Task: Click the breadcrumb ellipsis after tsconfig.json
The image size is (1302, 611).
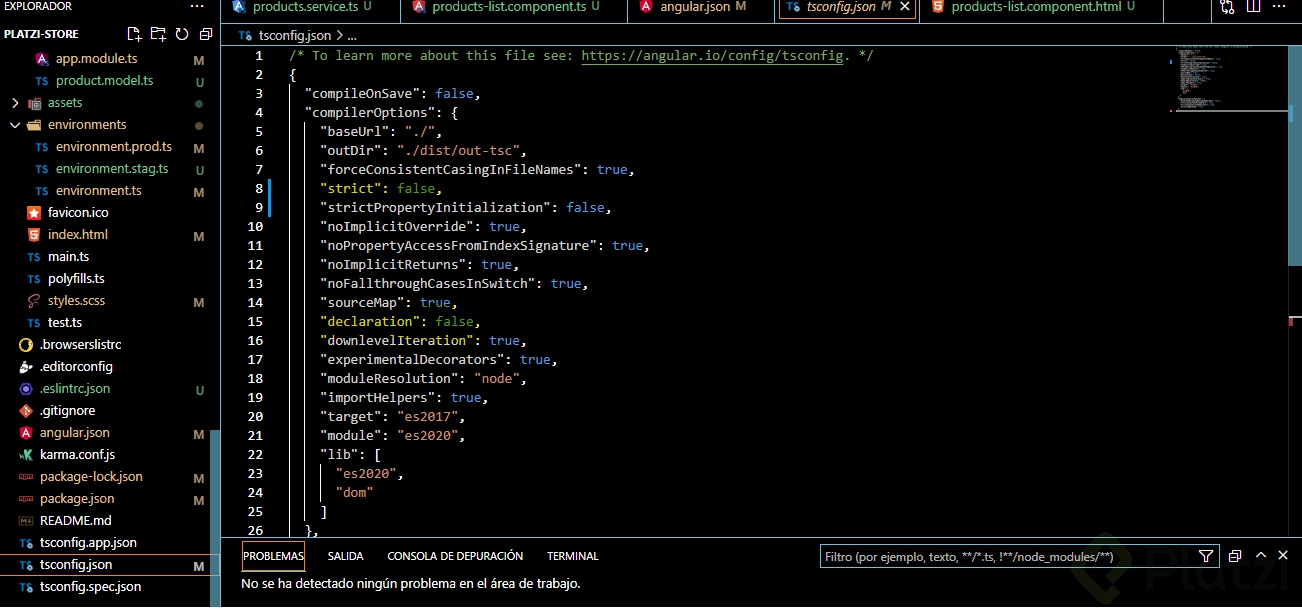Action: (x=351, y=35)
